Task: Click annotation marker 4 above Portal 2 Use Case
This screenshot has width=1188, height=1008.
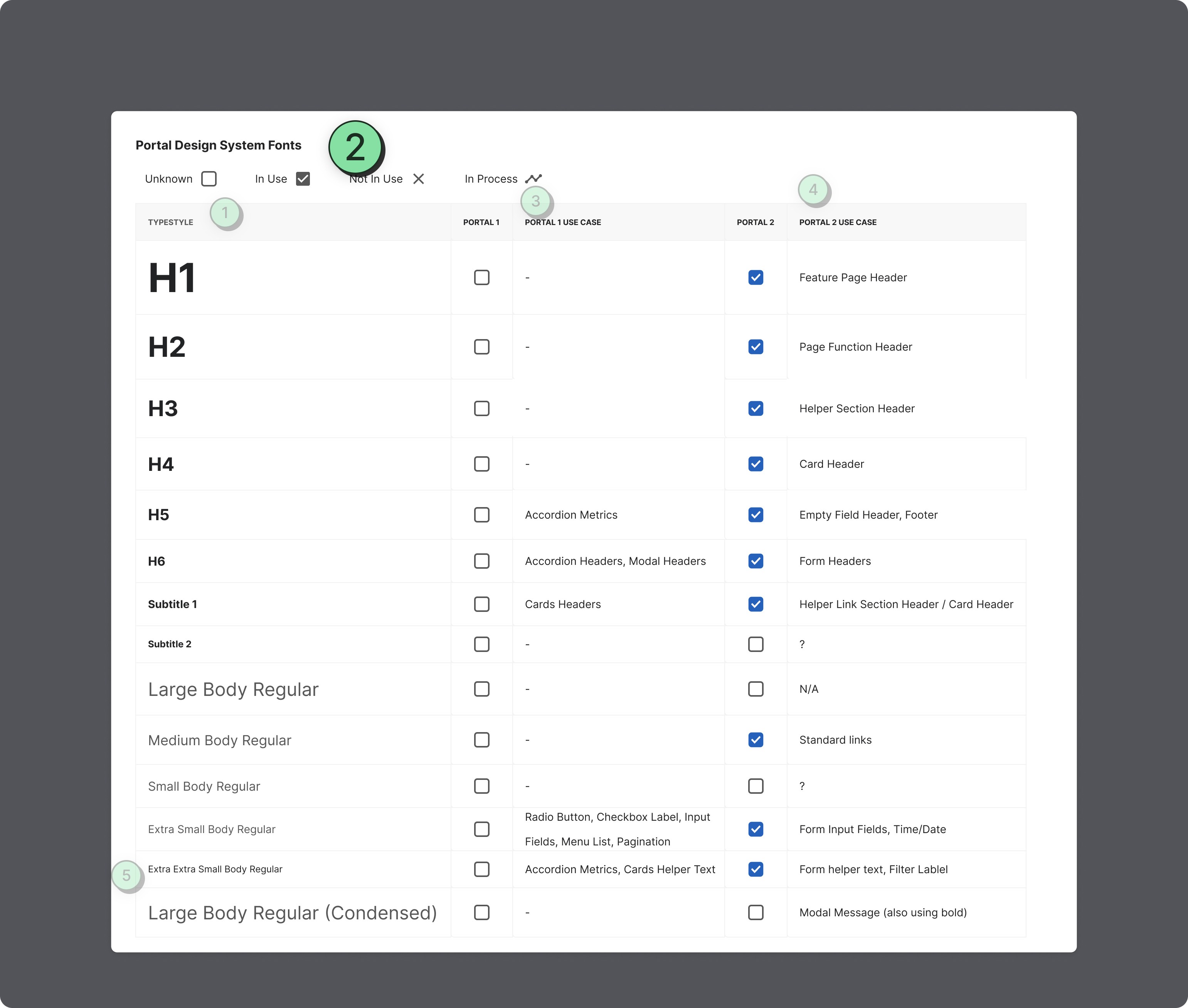Action: point(813,189)
